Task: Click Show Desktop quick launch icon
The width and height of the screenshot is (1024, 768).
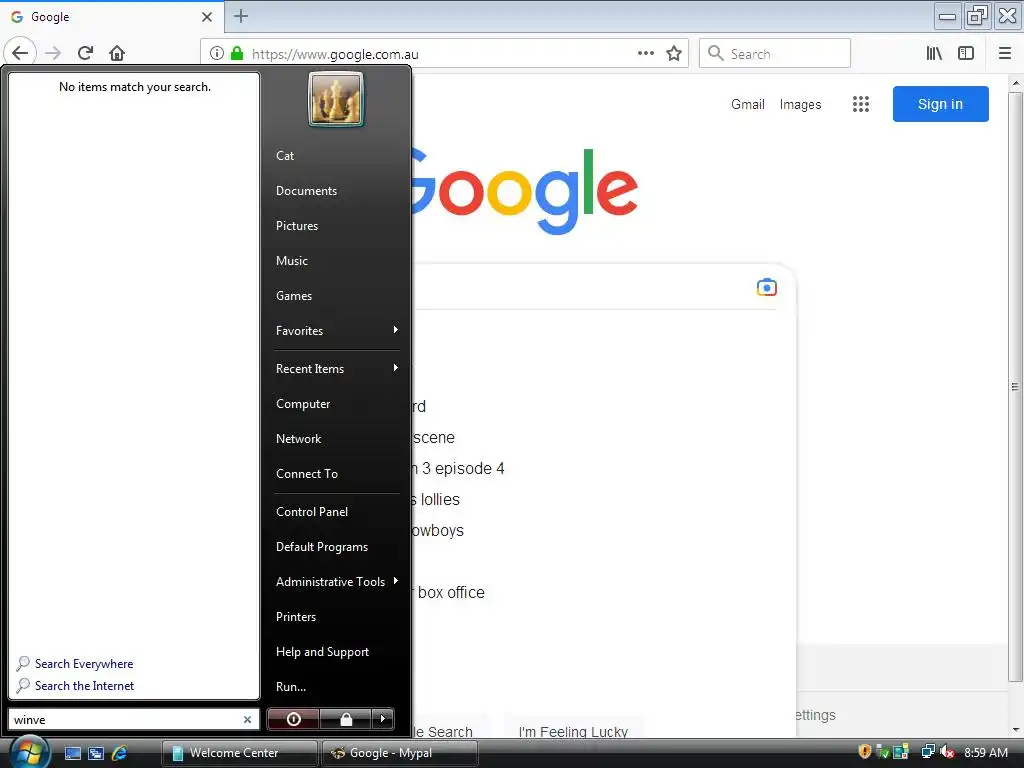Action: 73,753
